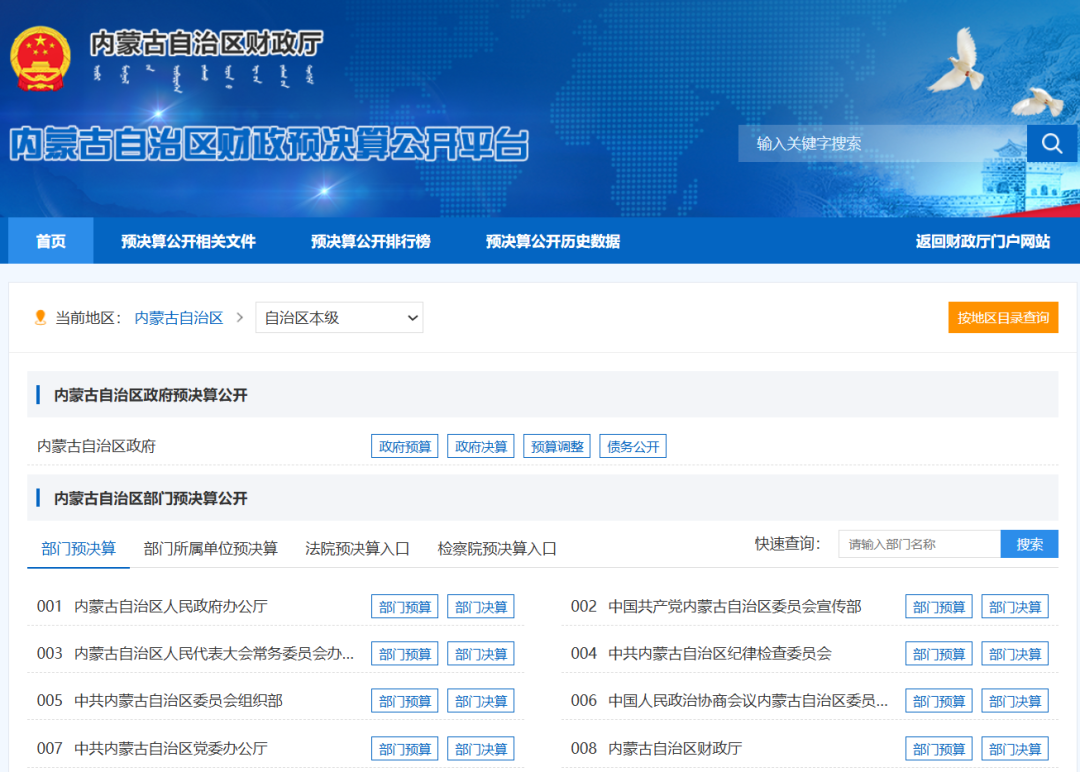
Task: Click 返回财政厅门户网站 link
Action: coord(982,241)
